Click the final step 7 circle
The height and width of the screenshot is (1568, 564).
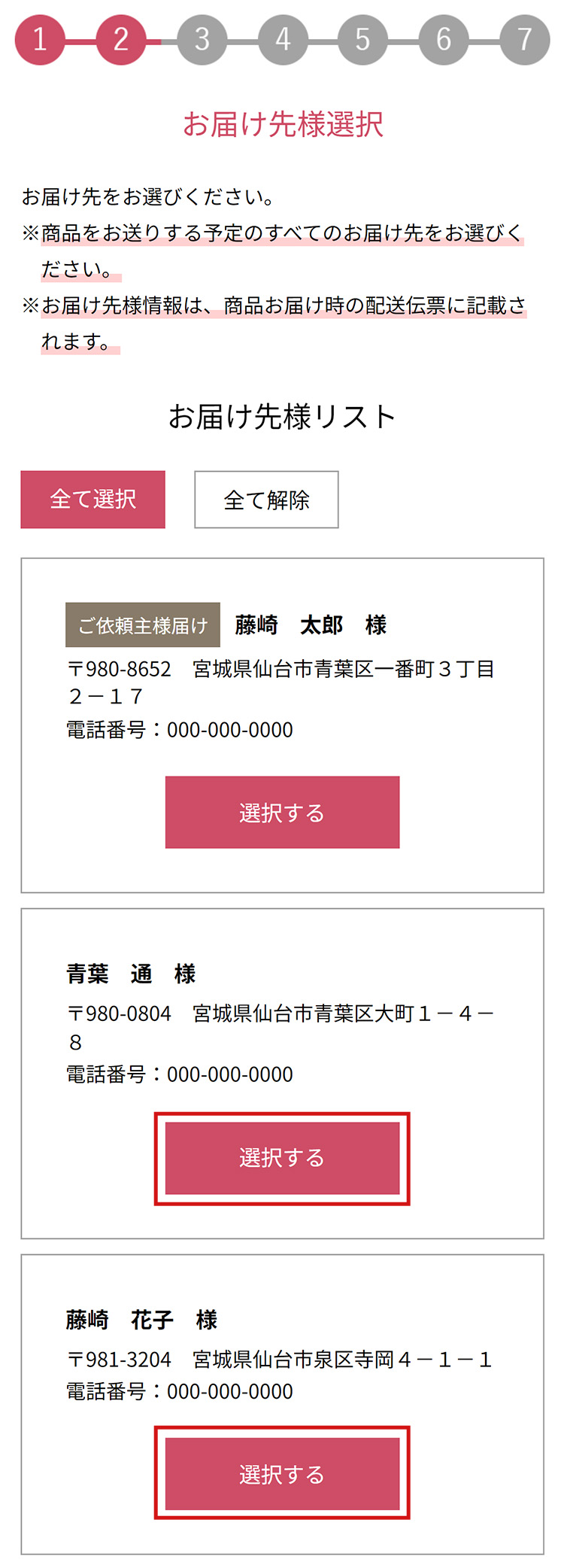(524, 40)
